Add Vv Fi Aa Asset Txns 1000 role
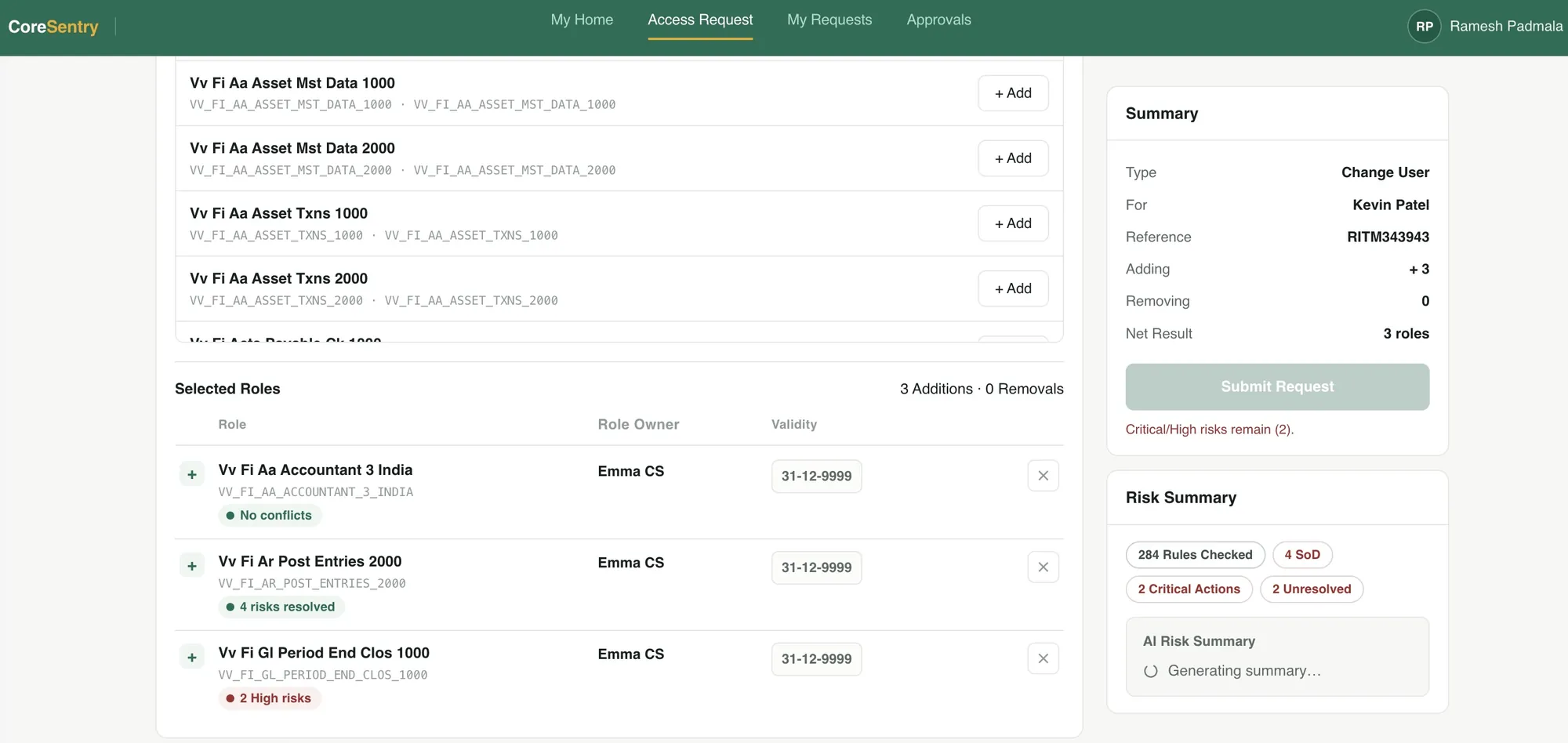 [x=1013, y=223]
